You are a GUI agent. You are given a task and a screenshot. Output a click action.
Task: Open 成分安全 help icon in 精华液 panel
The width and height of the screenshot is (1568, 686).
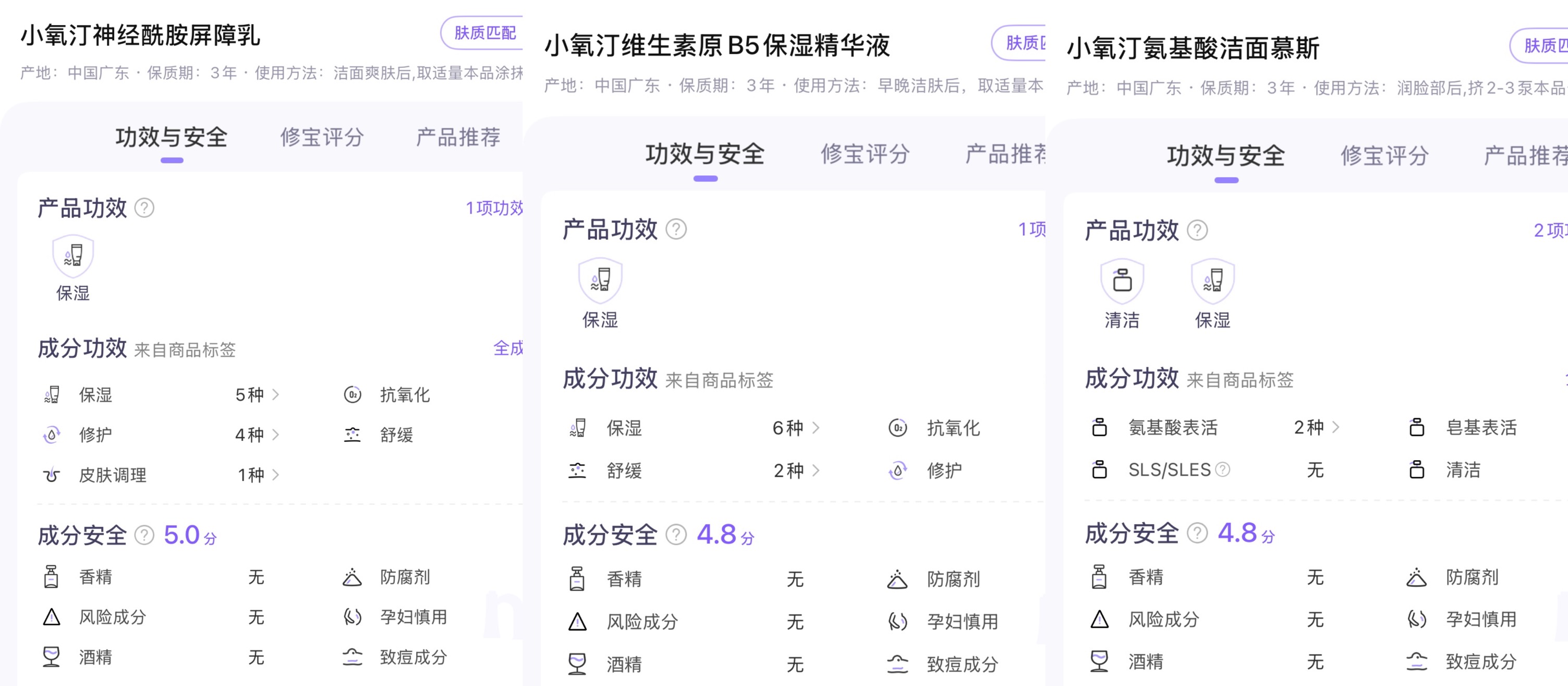[676, 535]
